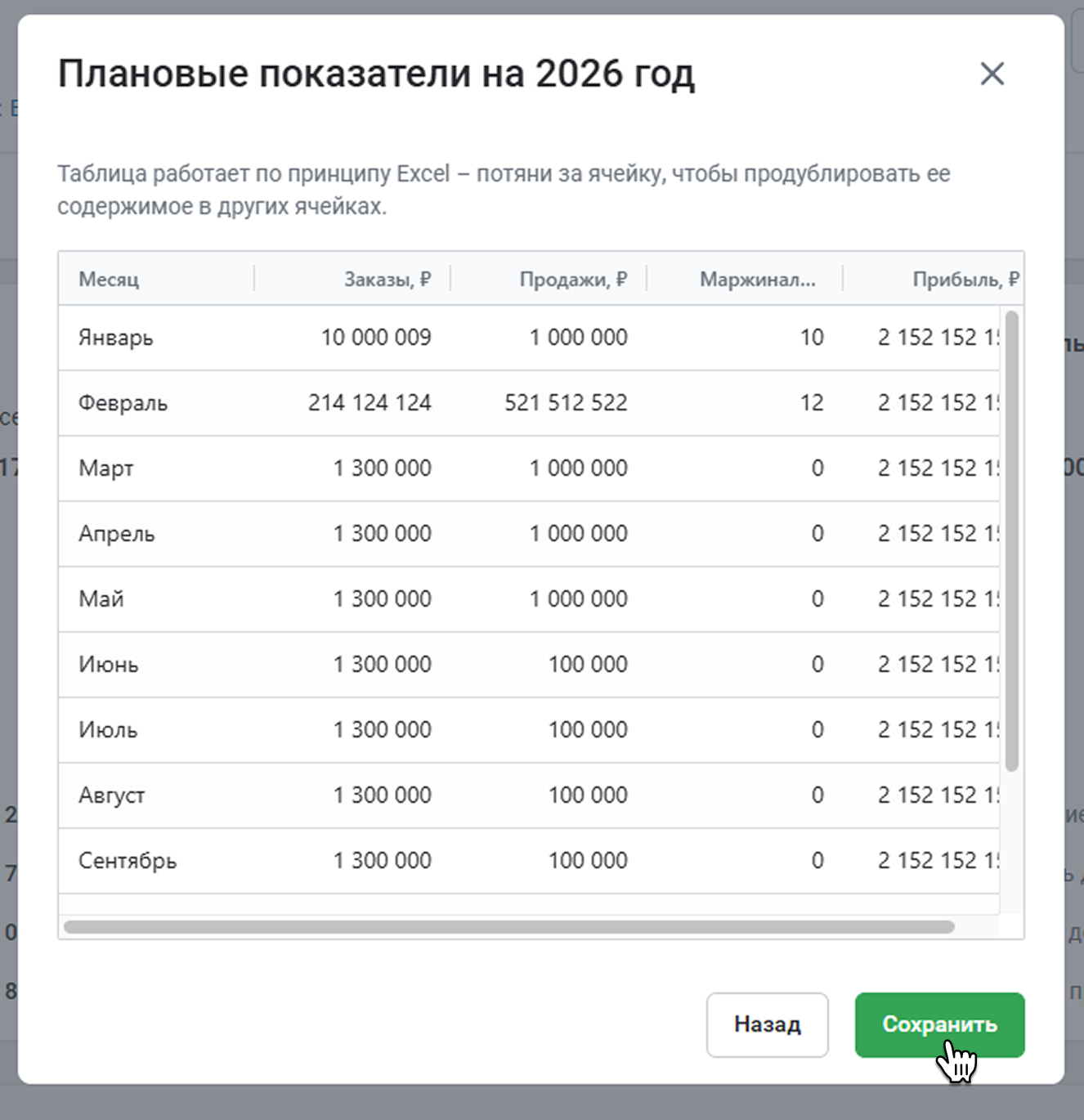This screenshot has width=1084, height=1120.
Task: Click the Маржинал... column header
Action: tap(757, 280)
